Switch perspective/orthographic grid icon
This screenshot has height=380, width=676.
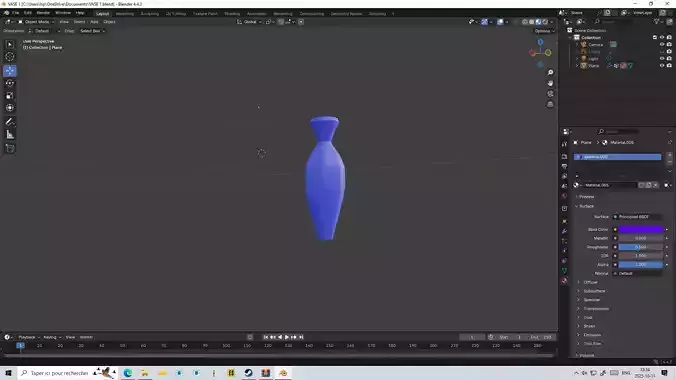tap(550, 104)
